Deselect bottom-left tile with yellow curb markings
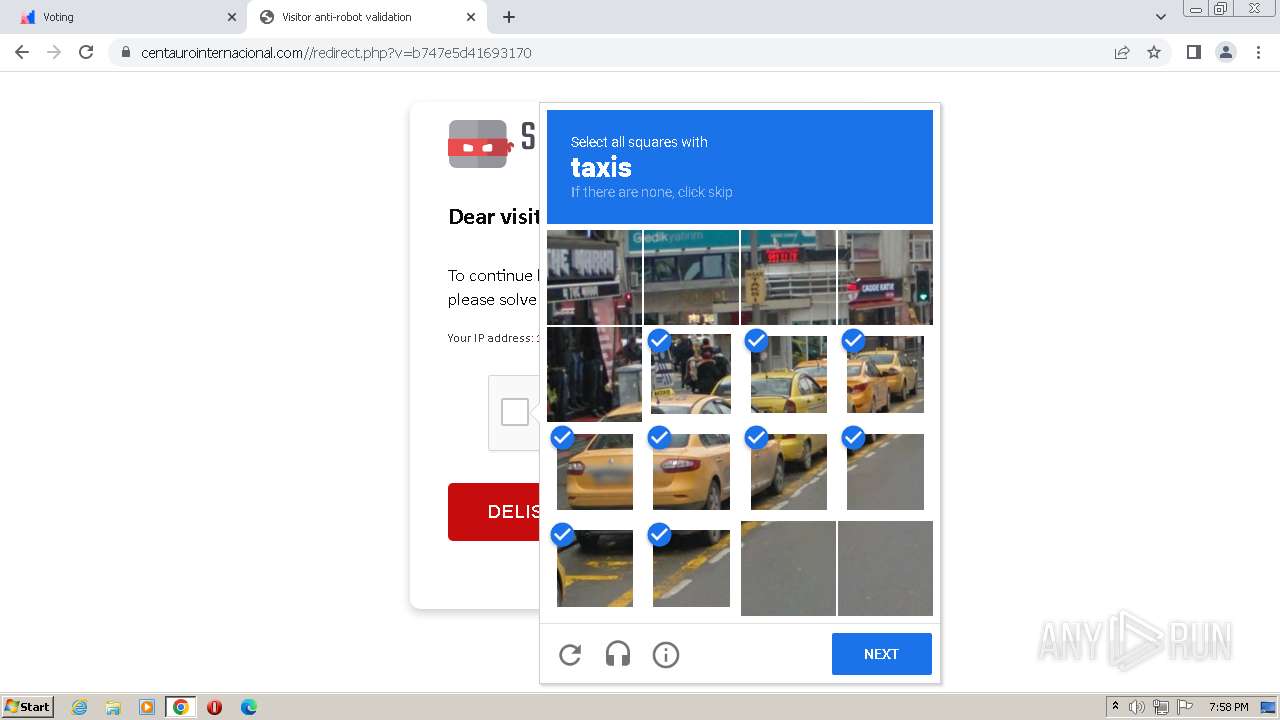The image size is (1280, 720). coord(594,568)
